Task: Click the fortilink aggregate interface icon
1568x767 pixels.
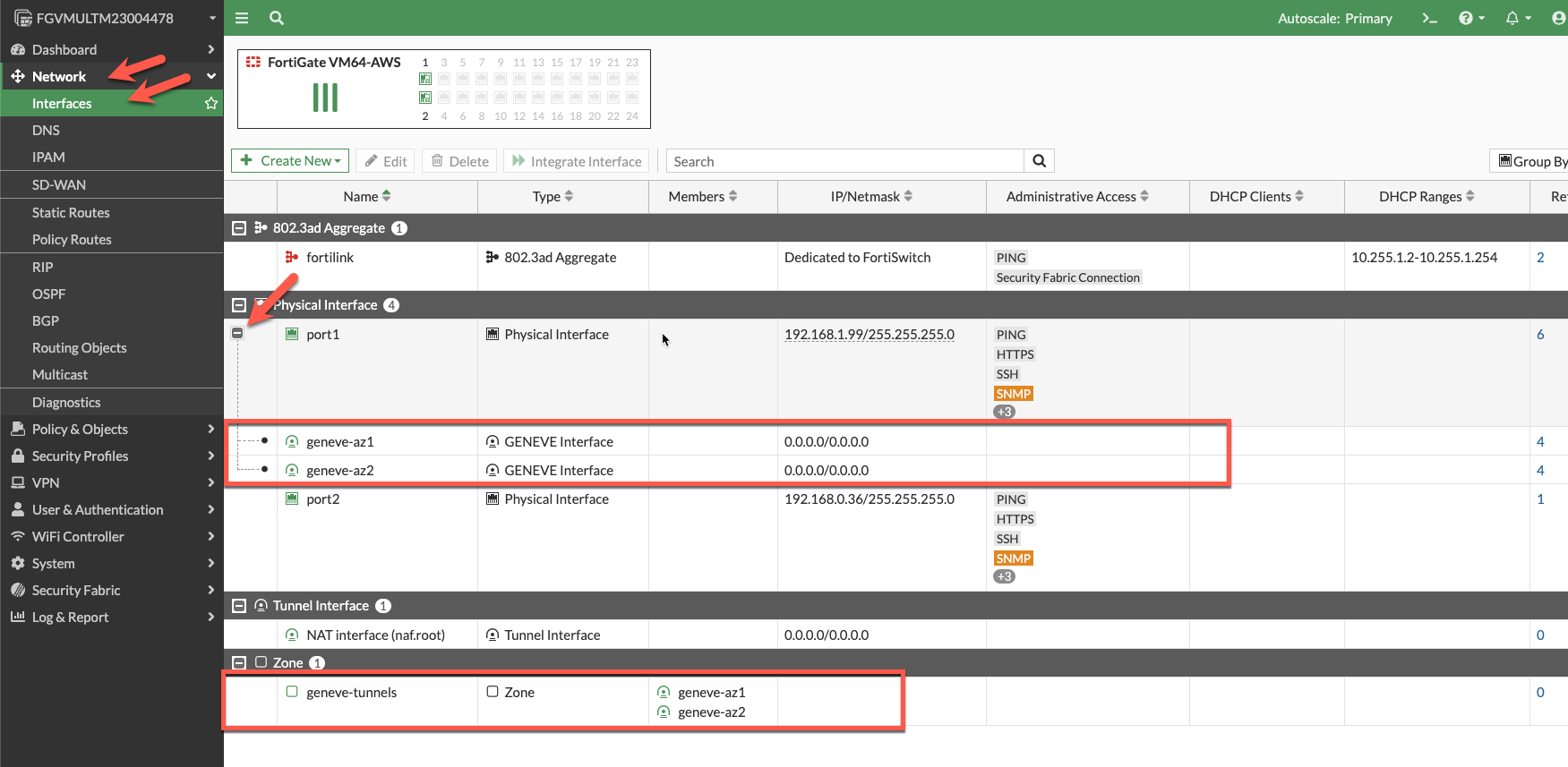Action: pyautogui.click(x=292, y=257)
